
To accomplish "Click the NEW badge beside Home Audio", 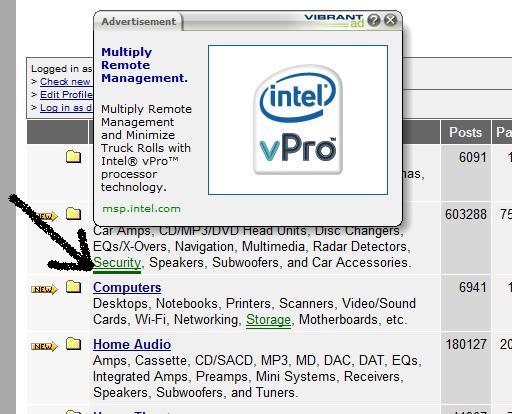I will pos(44,346).
